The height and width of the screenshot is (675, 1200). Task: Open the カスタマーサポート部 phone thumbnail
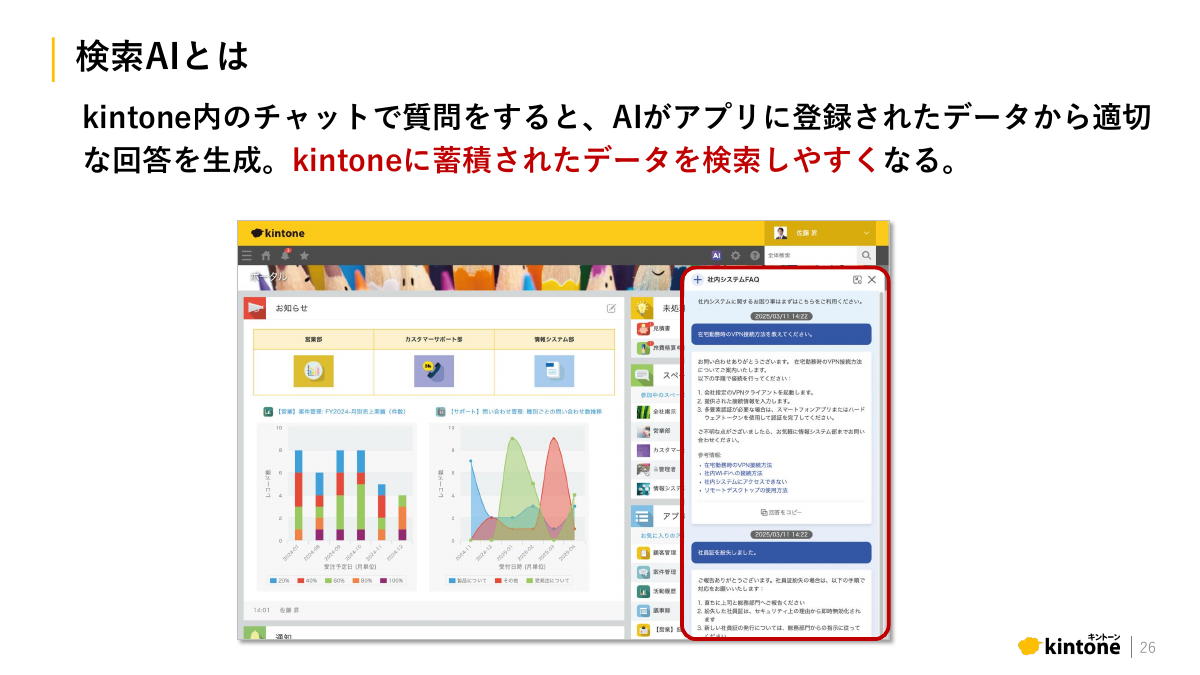tap(433, 370)
